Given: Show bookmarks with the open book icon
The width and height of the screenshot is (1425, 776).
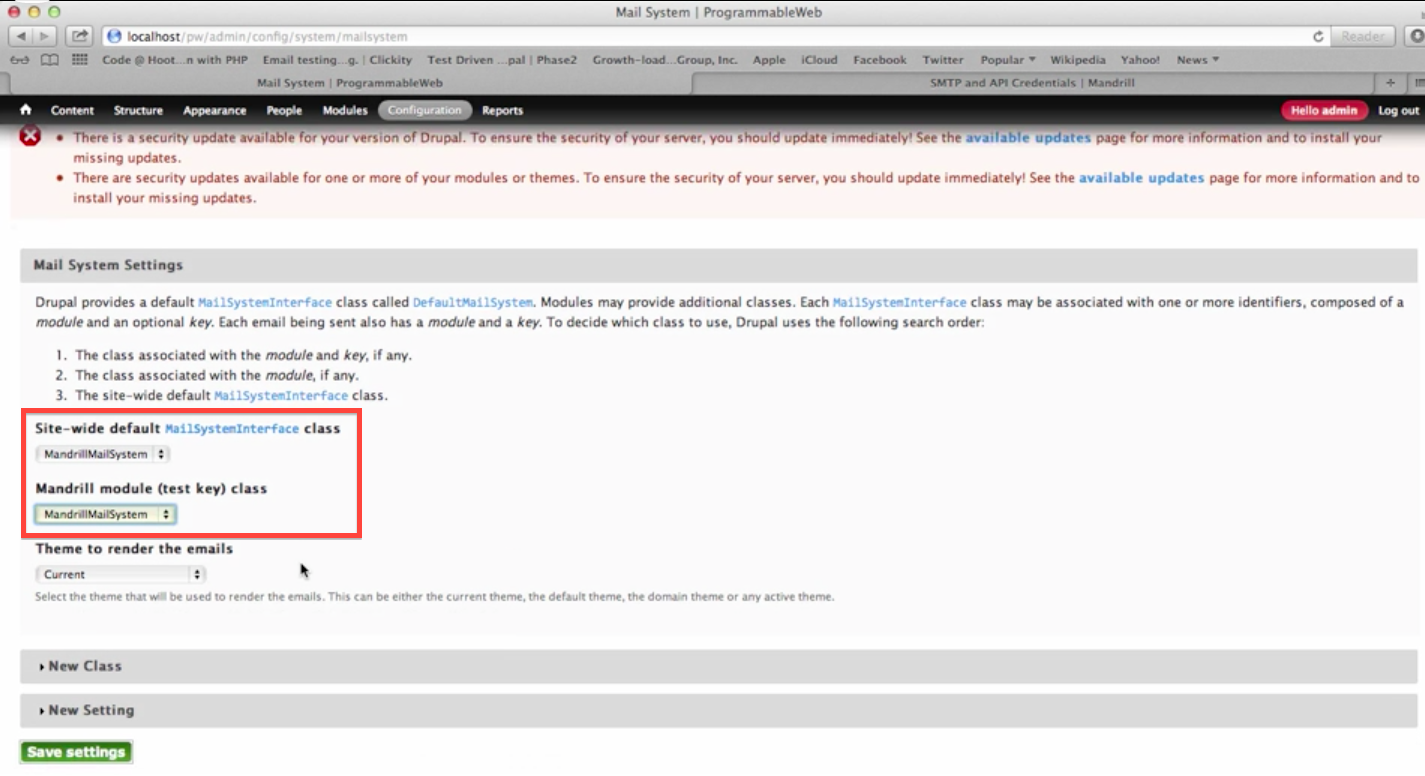Looking at the screenshot, I should 50,60.
